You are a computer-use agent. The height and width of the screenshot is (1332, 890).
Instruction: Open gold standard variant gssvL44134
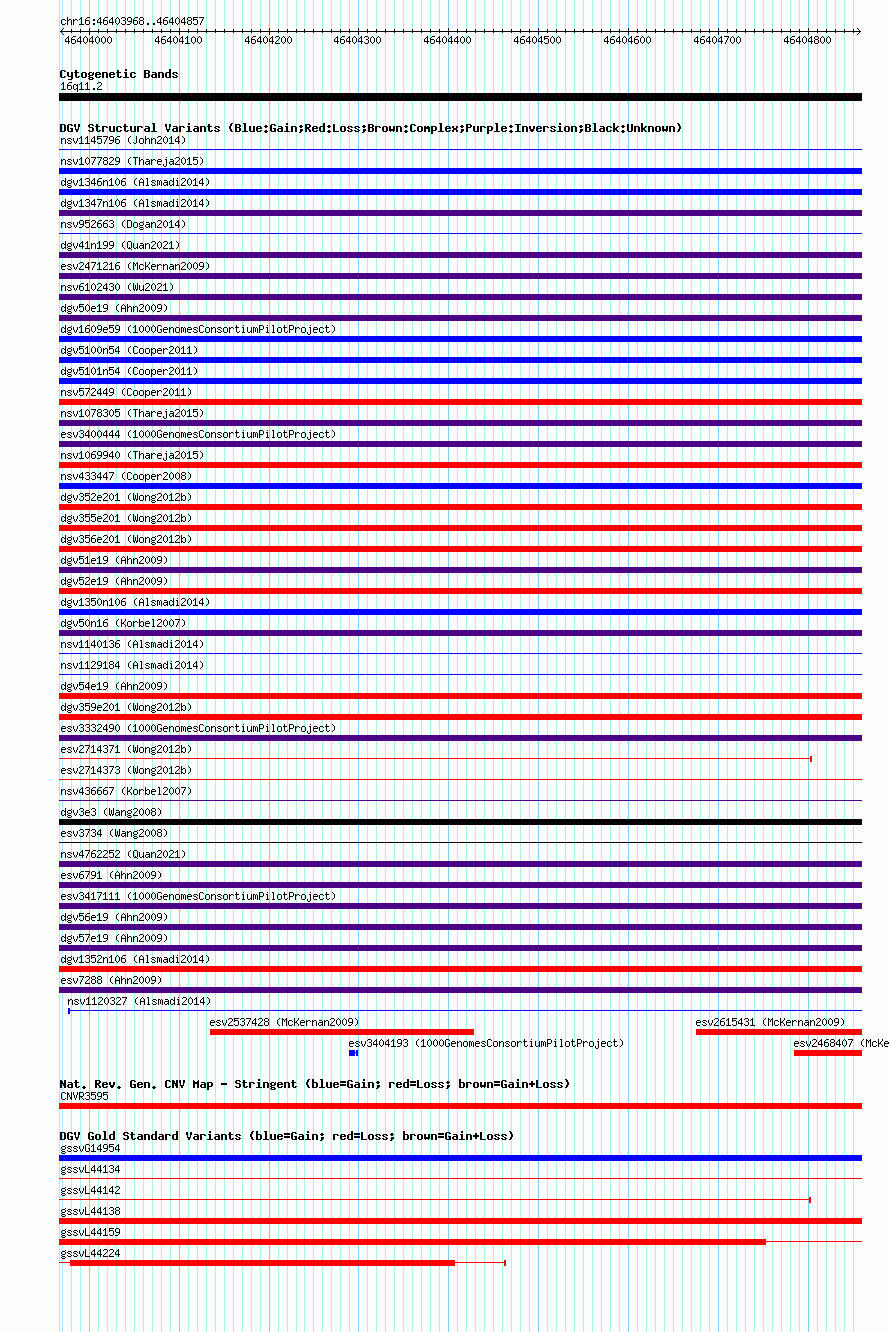[x=90, y=1169]
